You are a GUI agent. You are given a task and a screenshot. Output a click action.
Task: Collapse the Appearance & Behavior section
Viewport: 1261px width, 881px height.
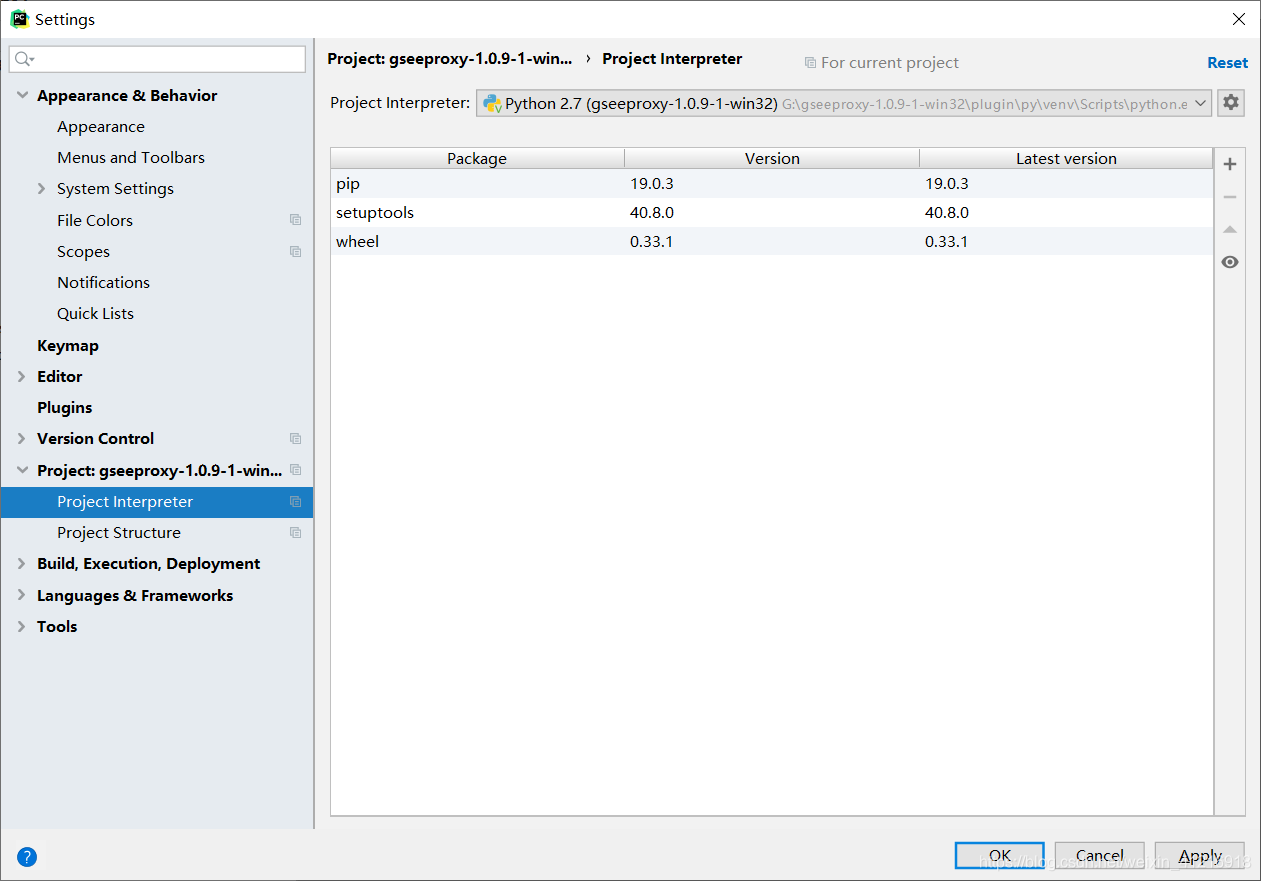(x=22, y=96)
